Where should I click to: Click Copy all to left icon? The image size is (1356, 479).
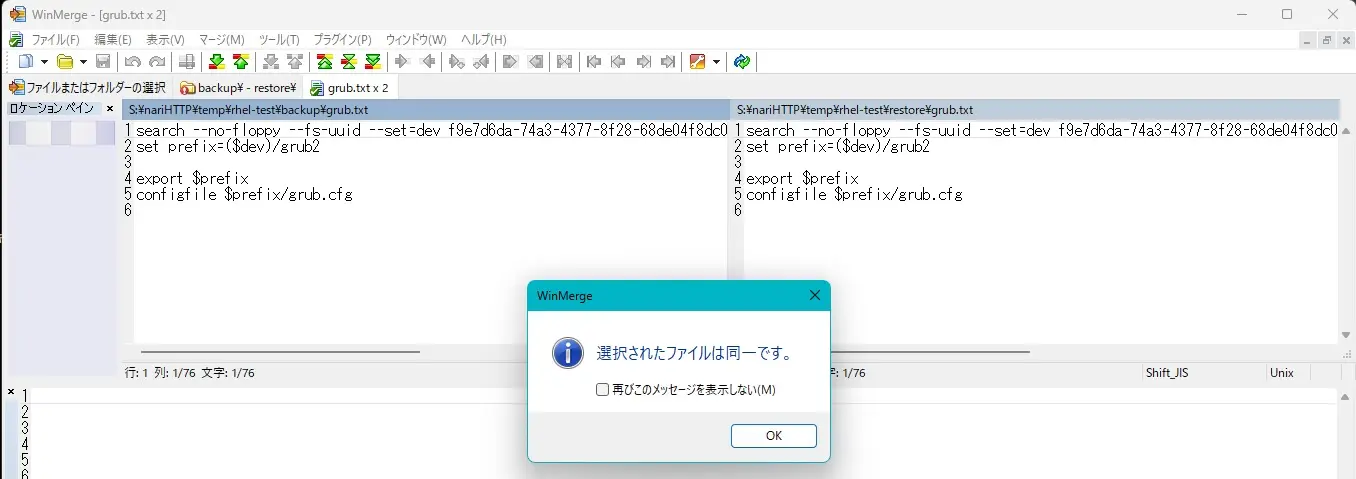point(536,62)
